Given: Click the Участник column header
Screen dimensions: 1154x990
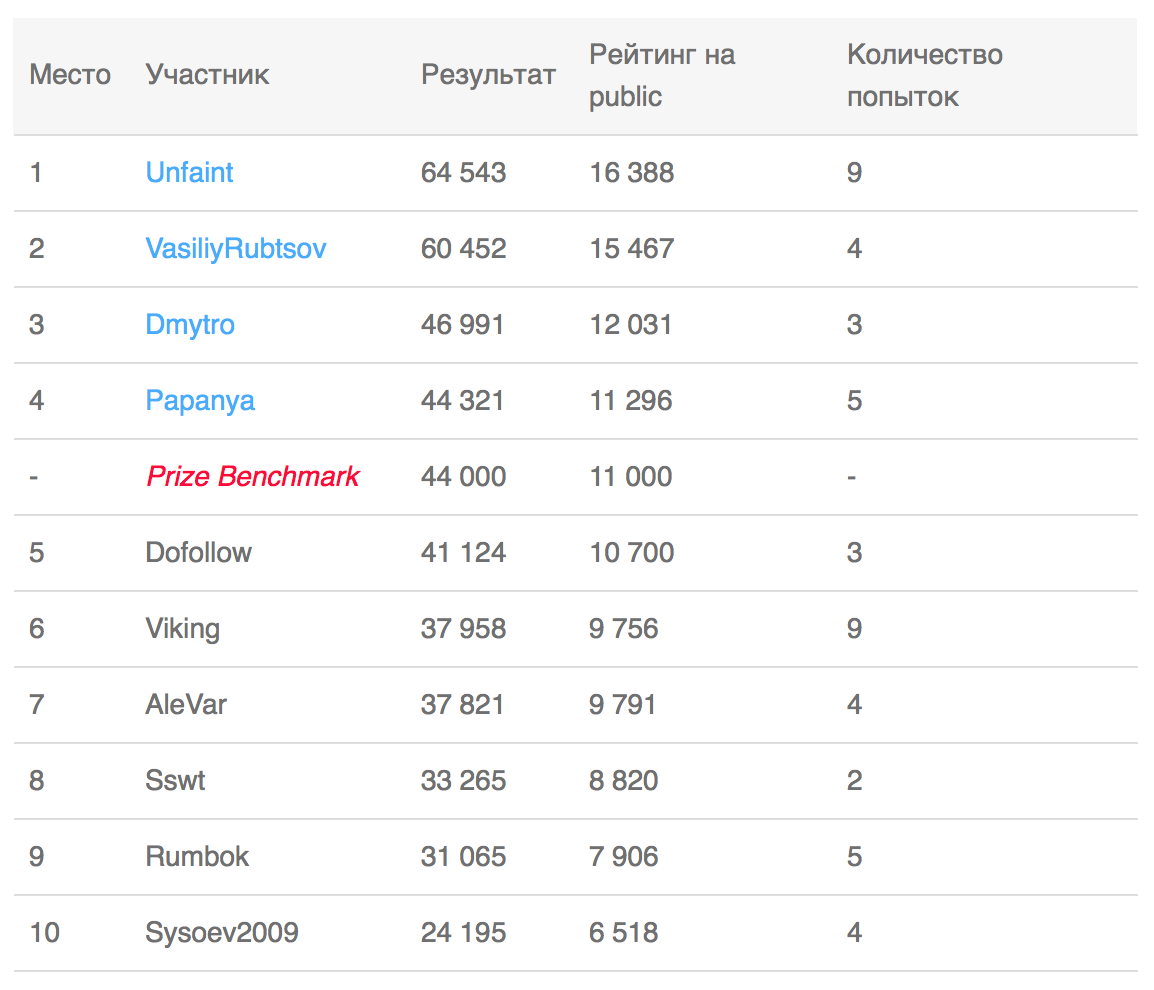Looking at the screenshot, I should pyautogui.click(x=207, y=75).
